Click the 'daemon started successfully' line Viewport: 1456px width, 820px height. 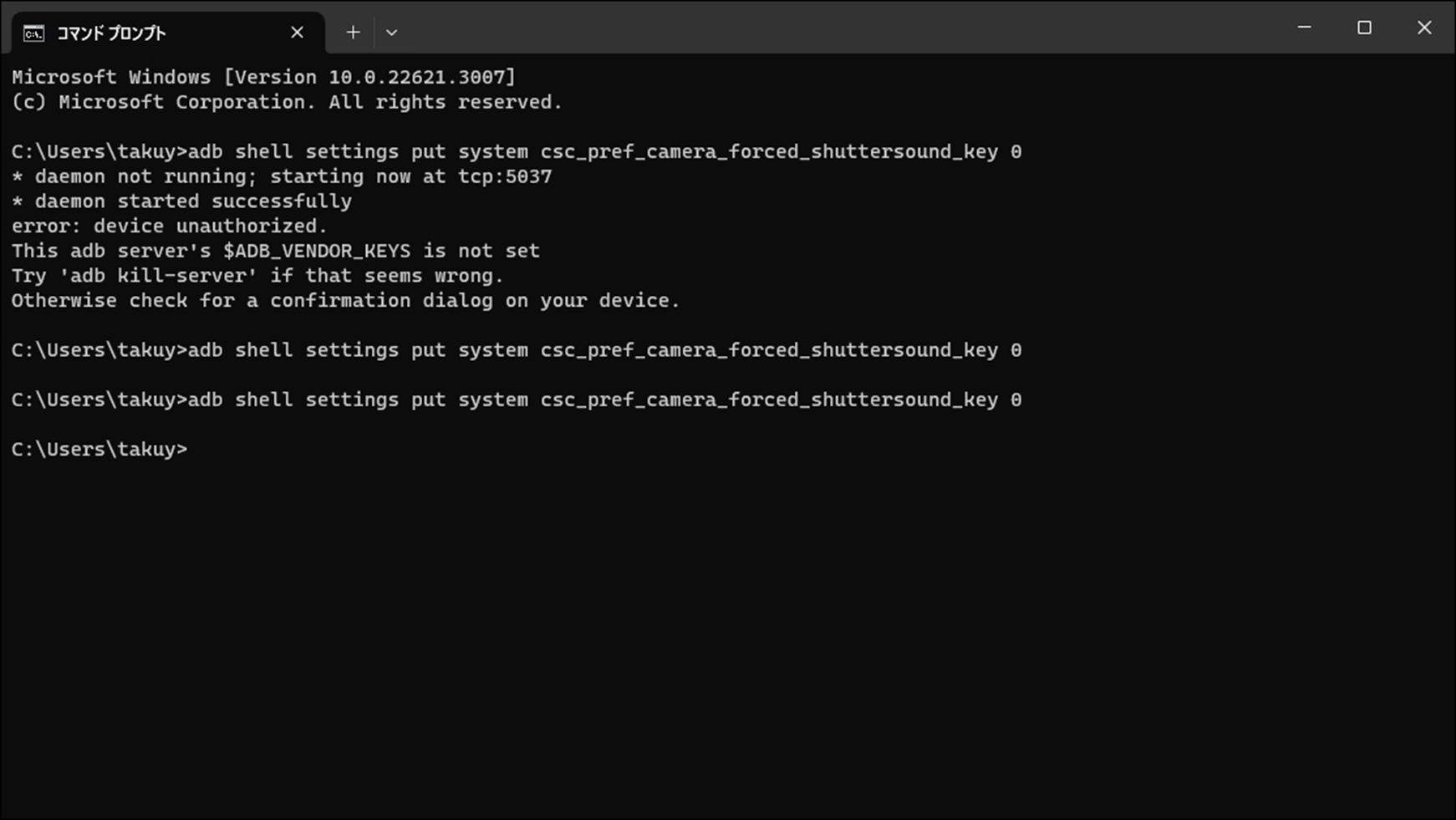pos(181,201)
